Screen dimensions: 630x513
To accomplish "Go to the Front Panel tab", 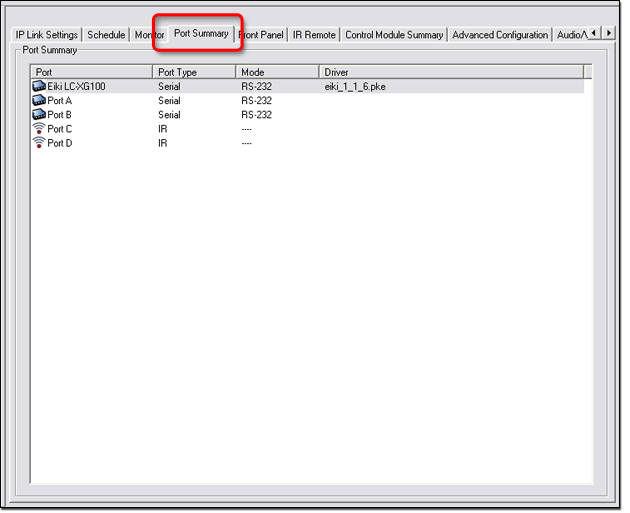I will click(263, 35).
